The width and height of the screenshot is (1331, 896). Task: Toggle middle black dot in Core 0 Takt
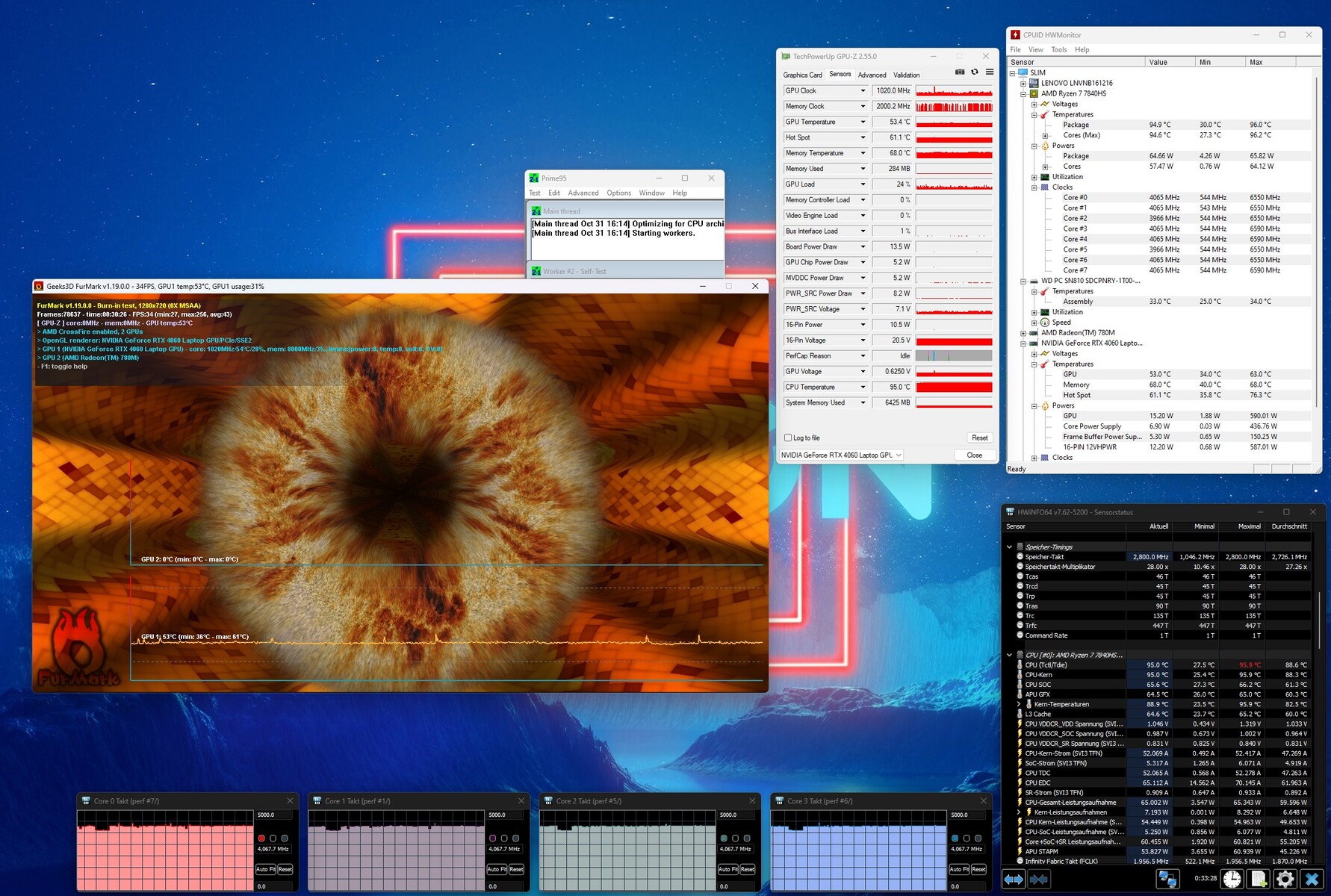(x=273, y=839)
